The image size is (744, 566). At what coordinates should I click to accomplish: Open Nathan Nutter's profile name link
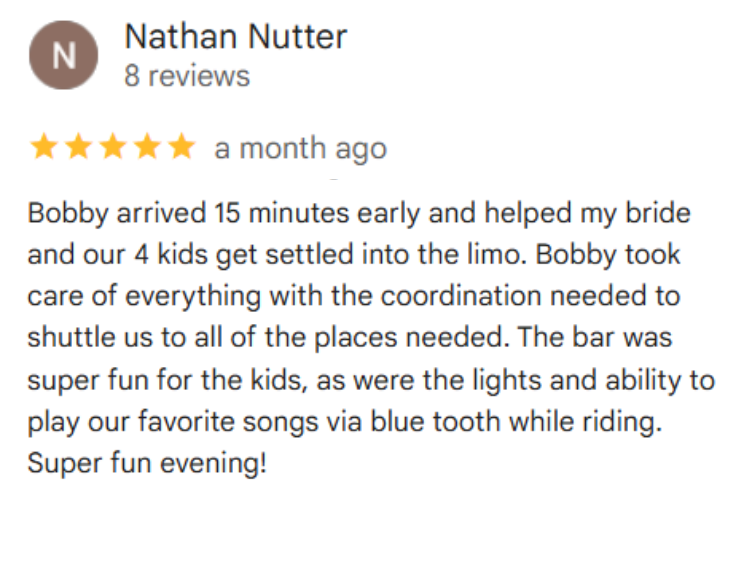[x=235, y=38]
